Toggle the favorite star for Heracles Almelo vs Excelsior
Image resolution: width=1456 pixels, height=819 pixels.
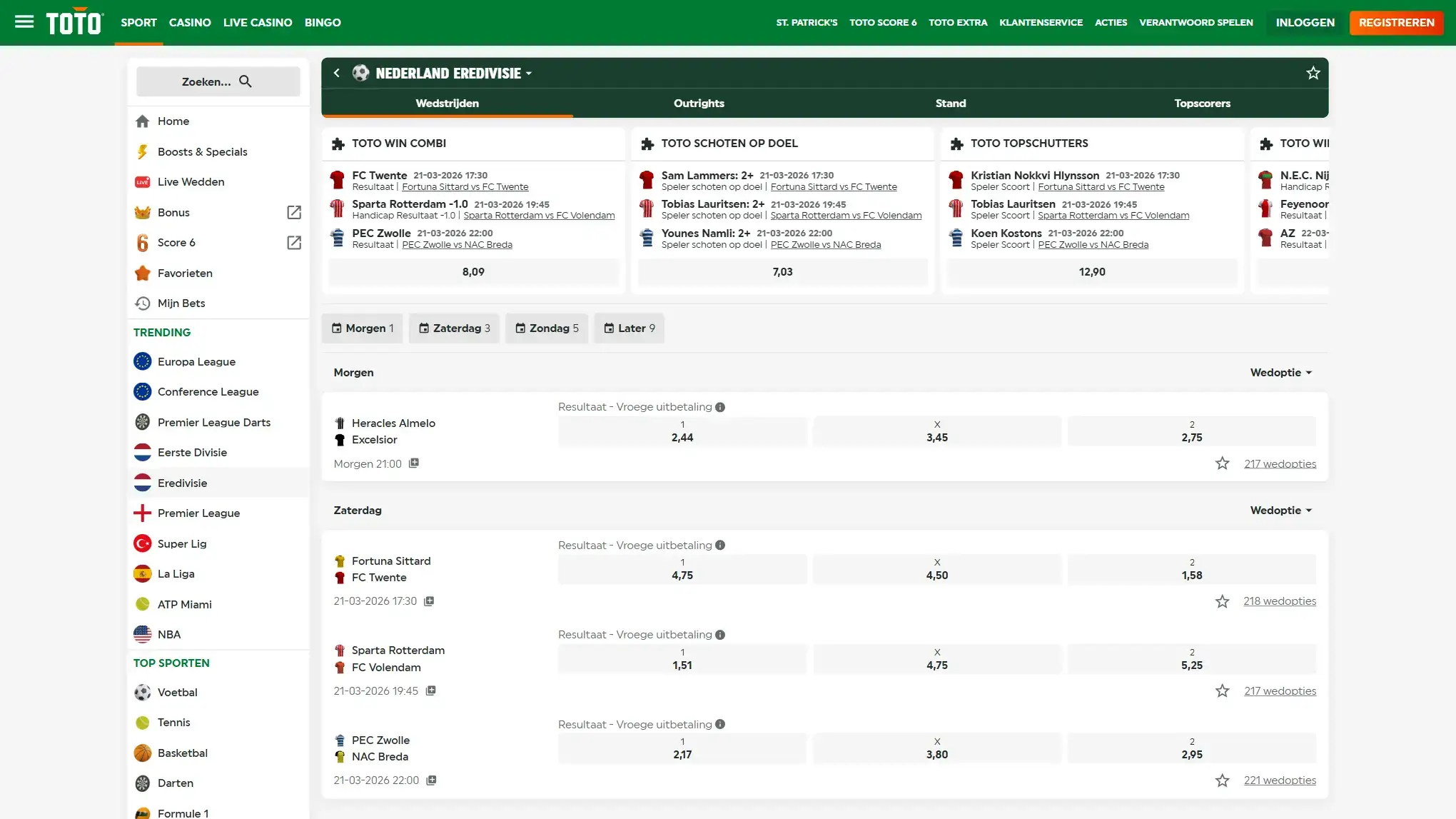[x=1223, y=463]
